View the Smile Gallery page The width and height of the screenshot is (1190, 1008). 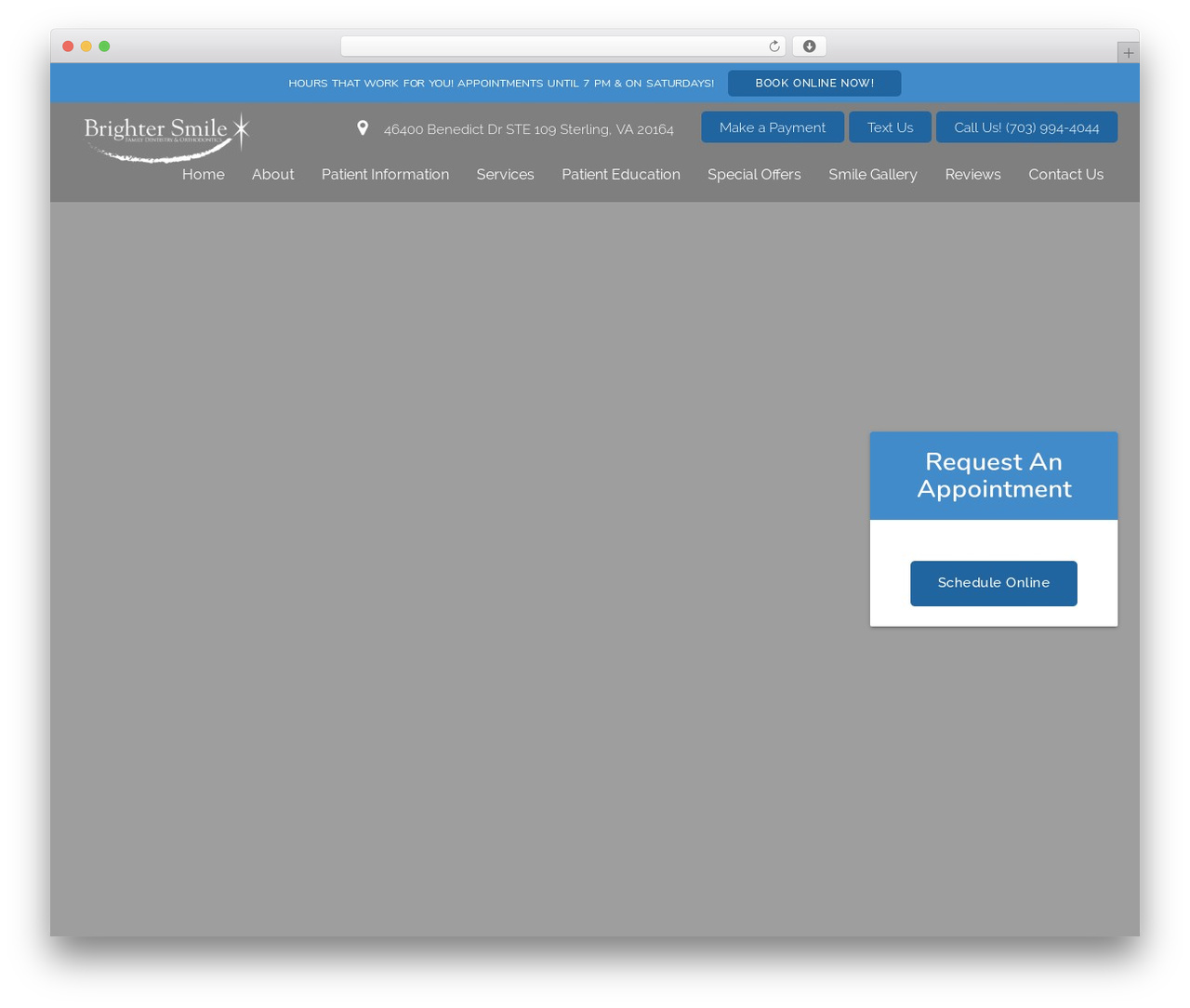pyautogui.click(x=873, y=174)
